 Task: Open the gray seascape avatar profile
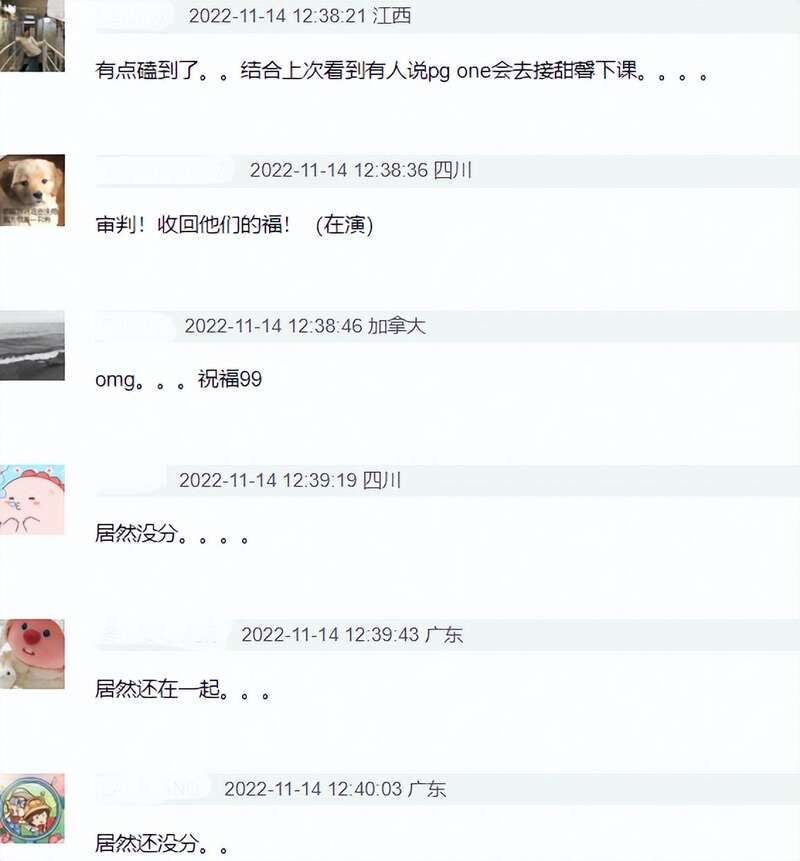[32, 345]
